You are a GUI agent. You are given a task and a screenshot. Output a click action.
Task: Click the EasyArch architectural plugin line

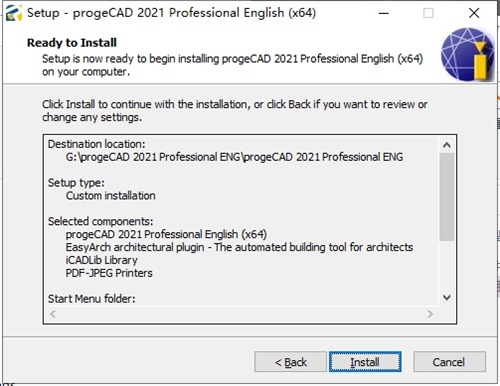click(x=239, y=247)
